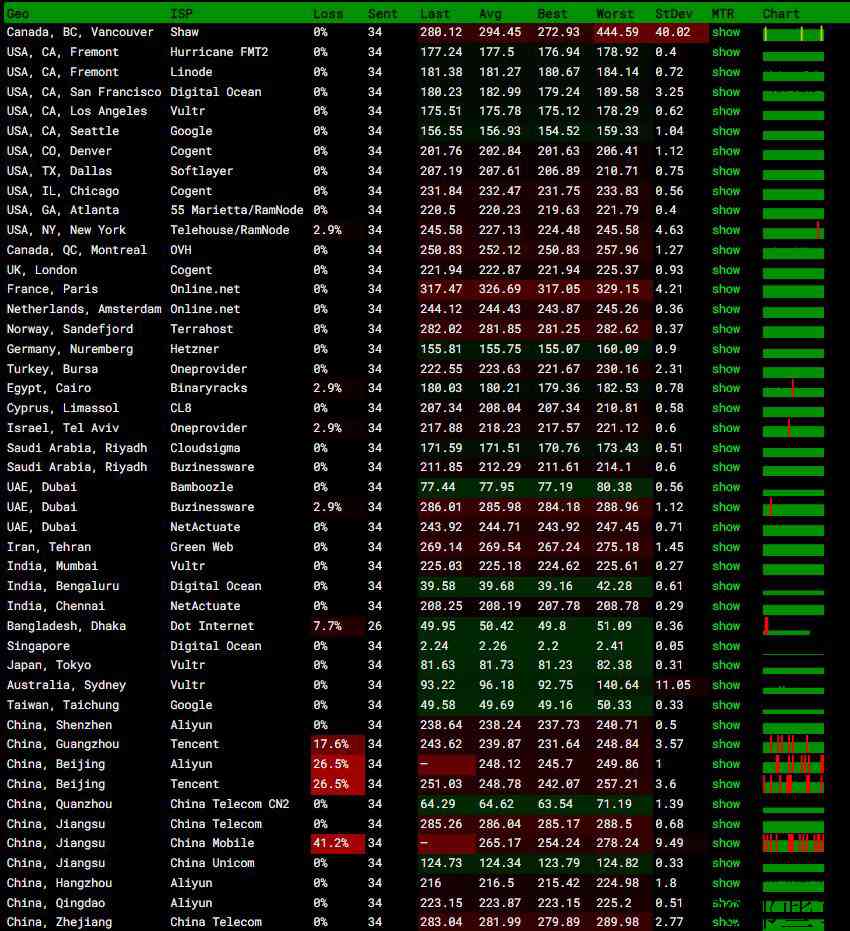Select '55 Marietta/RamNode' ISP cell

pyautogui.click(x=237, y=210)
